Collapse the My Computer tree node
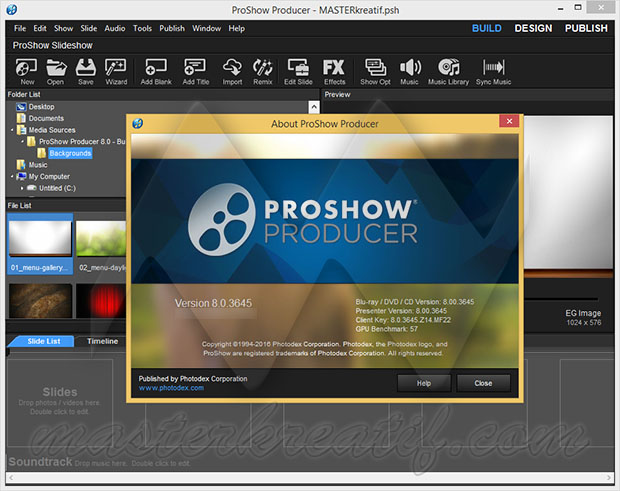 [x=12, y=176]
